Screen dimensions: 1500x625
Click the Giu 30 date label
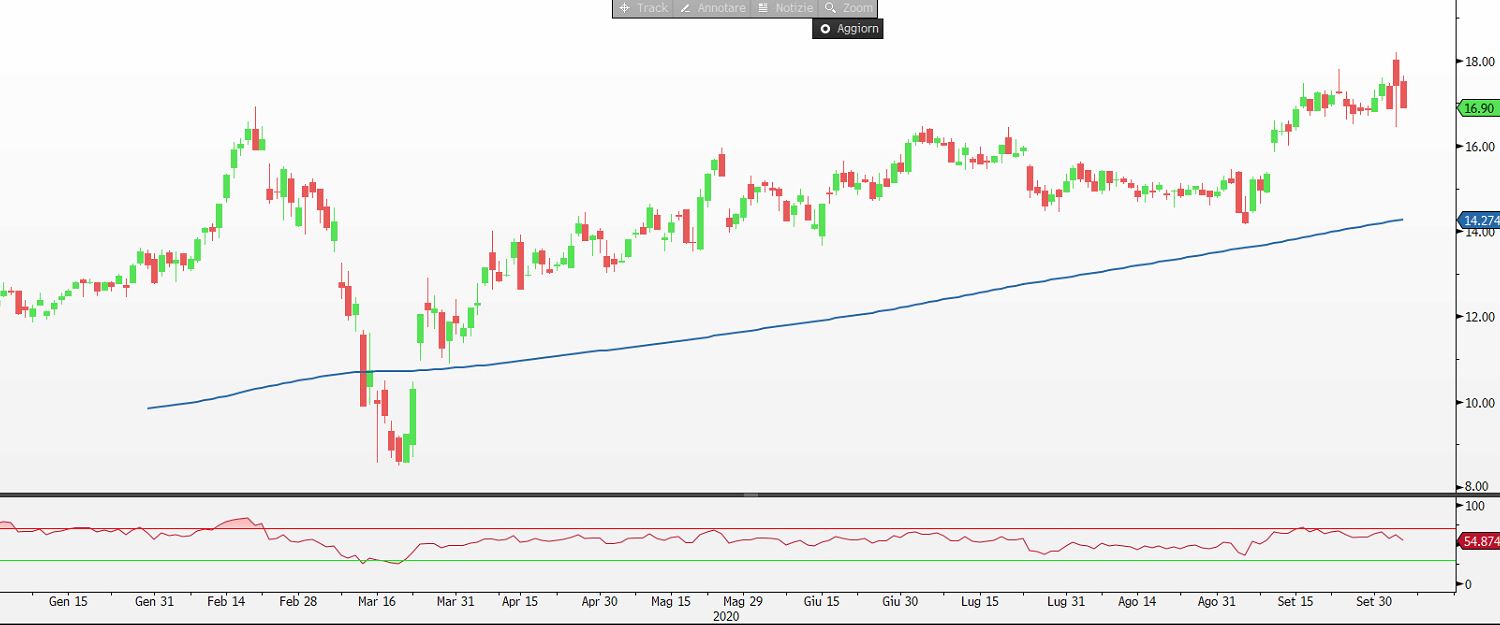click(x=900, y=602)
